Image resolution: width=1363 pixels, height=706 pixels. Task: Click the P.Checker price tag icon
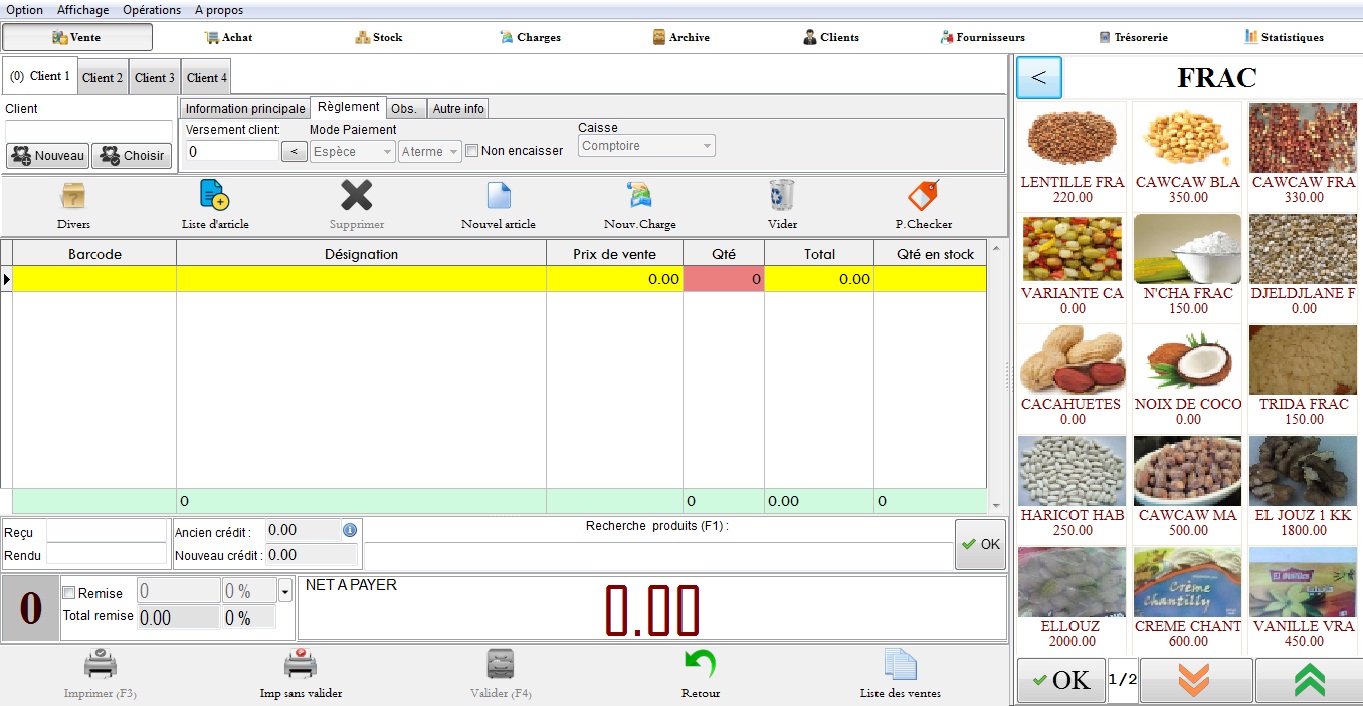(x=923, y=196)
